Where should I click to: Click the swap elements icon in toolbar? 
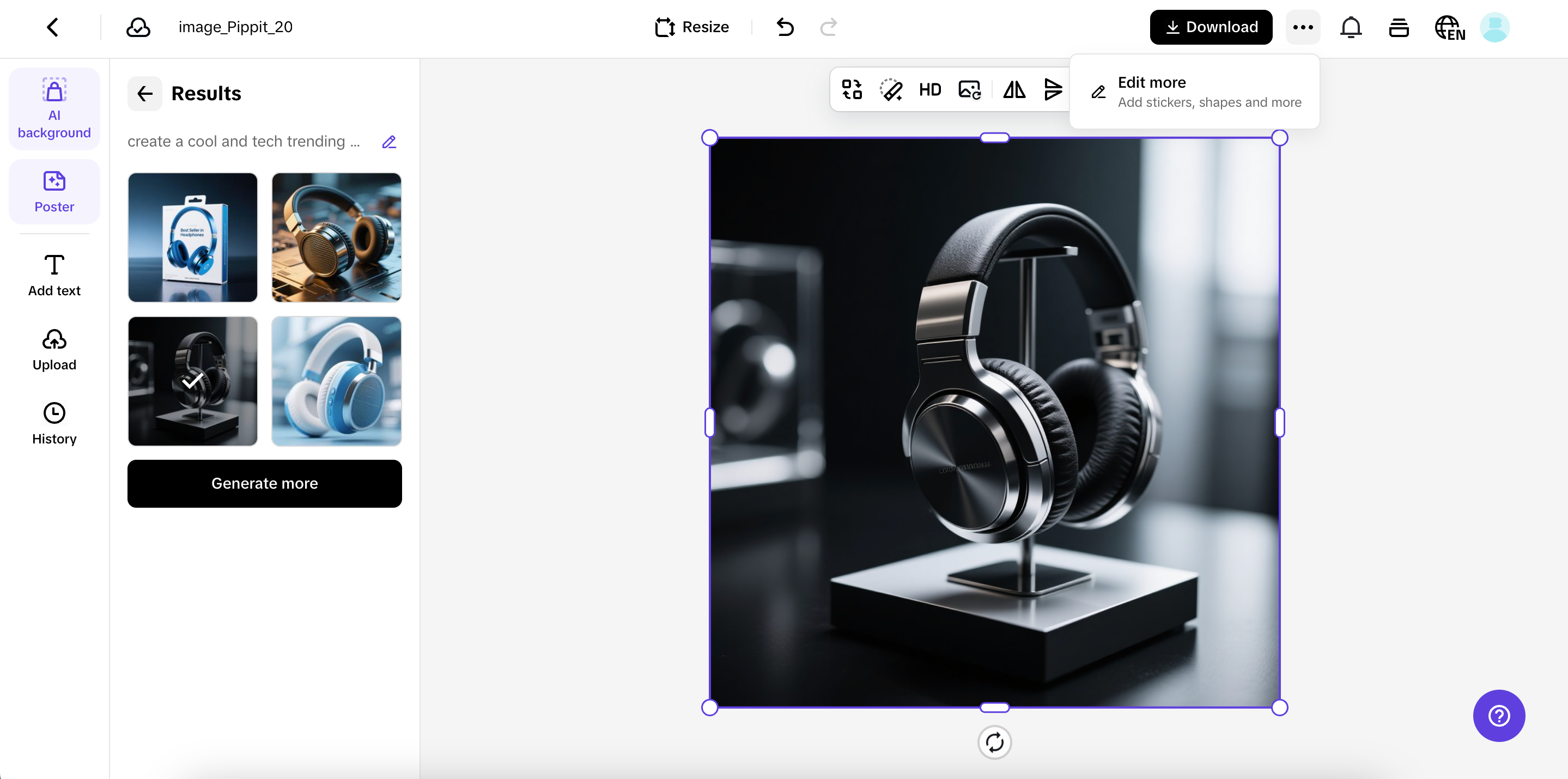[852, 90]
